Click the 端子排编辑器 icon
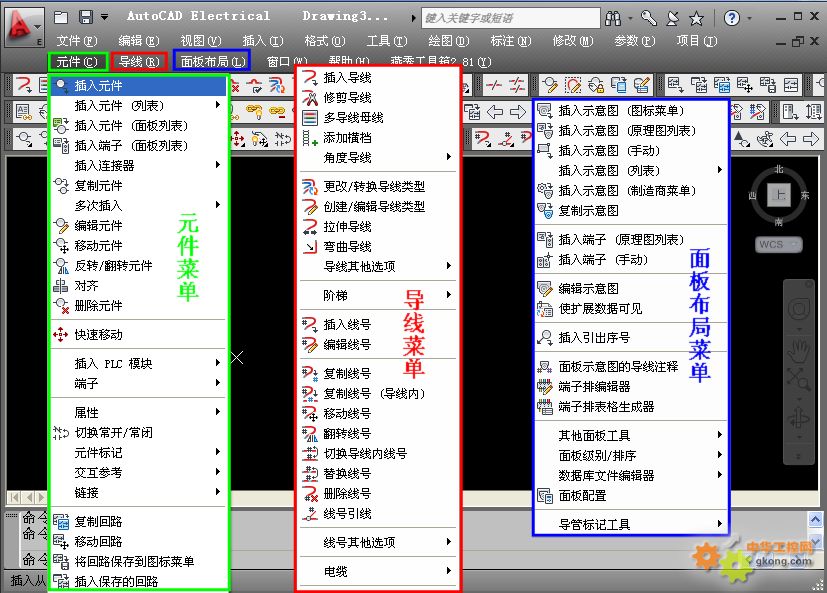The width and height of the screenshot is (827, 593). click(x=544, y=387)
